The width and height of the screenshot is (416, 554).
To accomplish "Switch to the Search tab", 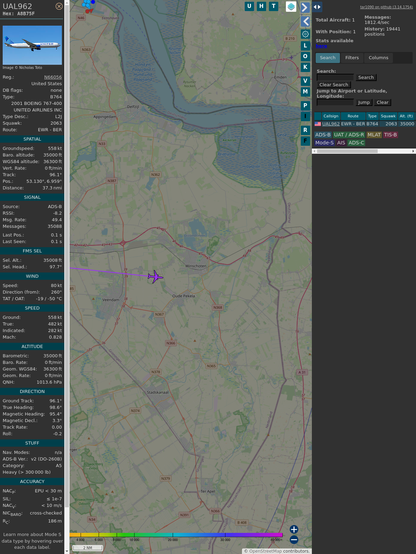I will pyautogui.click(x=328, y=58).
